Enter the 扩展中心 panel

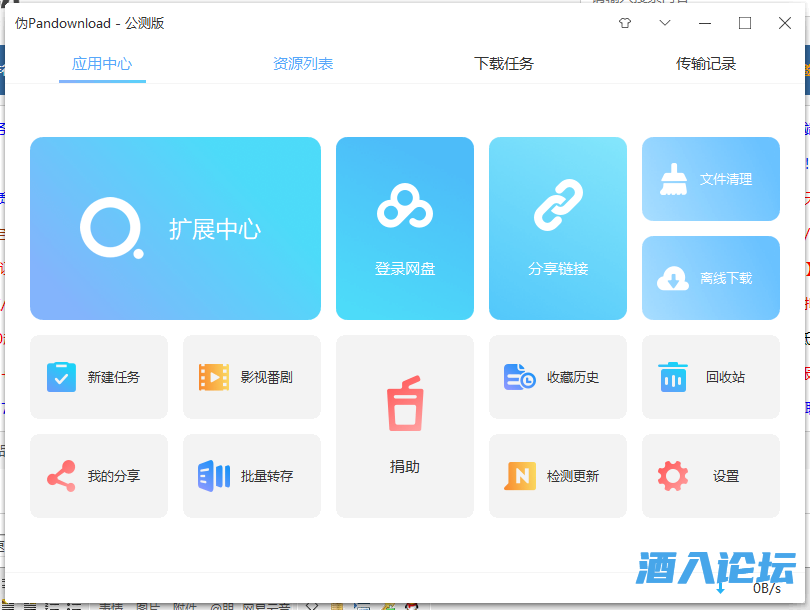(x=175, y=228)
